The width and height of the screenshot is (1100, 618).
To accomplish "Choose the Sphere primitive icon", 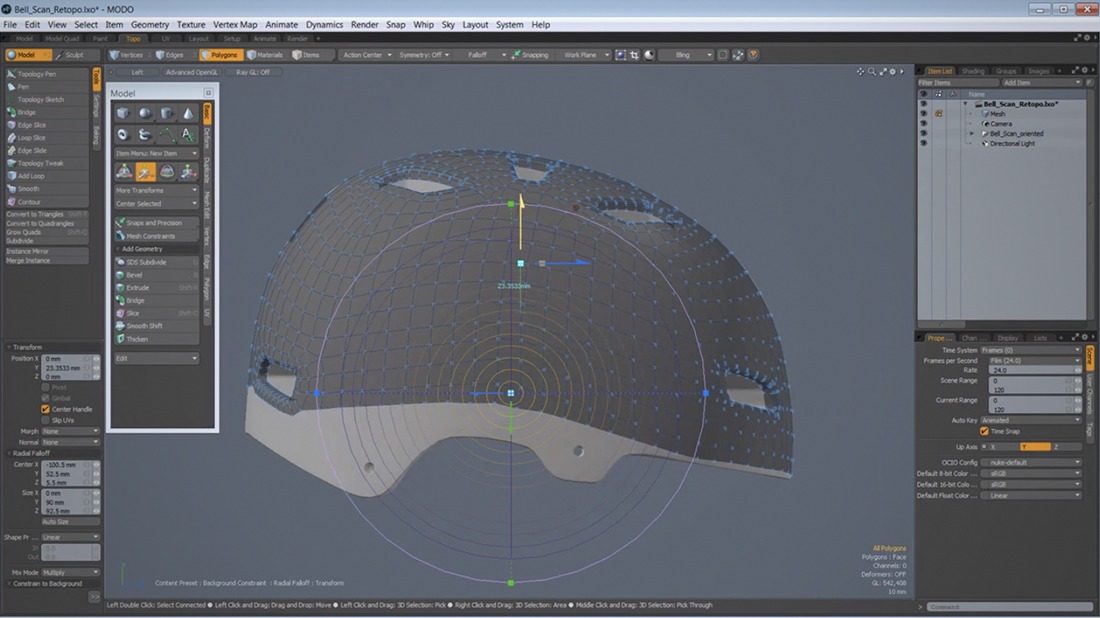I will pos(145,114).
